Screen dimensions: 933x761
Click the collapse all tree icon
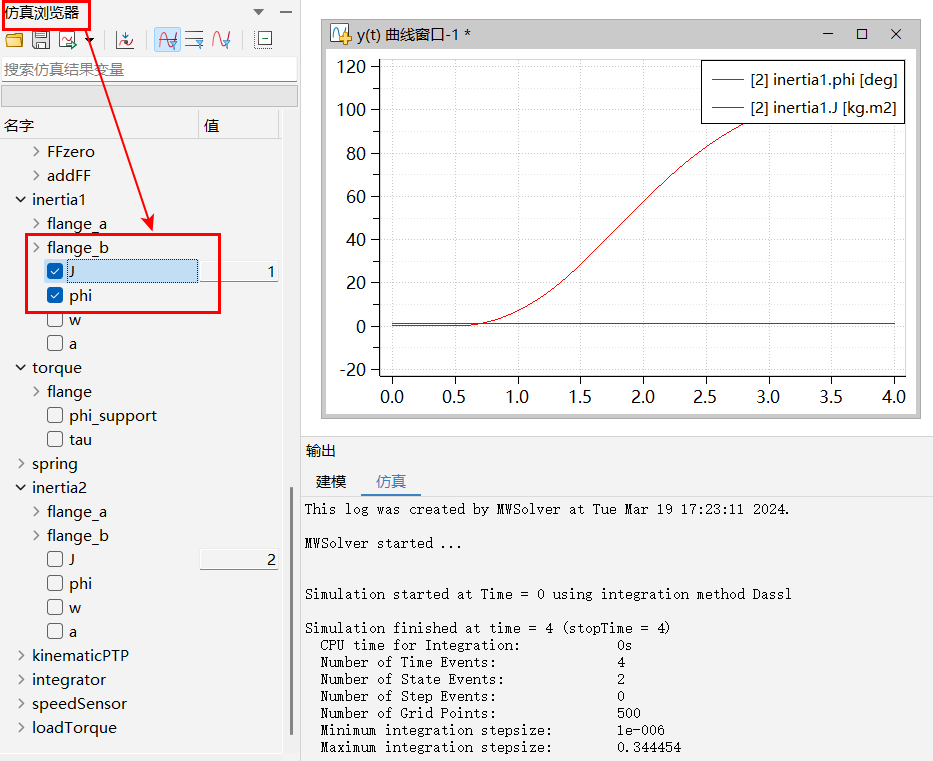coord(263,40)
